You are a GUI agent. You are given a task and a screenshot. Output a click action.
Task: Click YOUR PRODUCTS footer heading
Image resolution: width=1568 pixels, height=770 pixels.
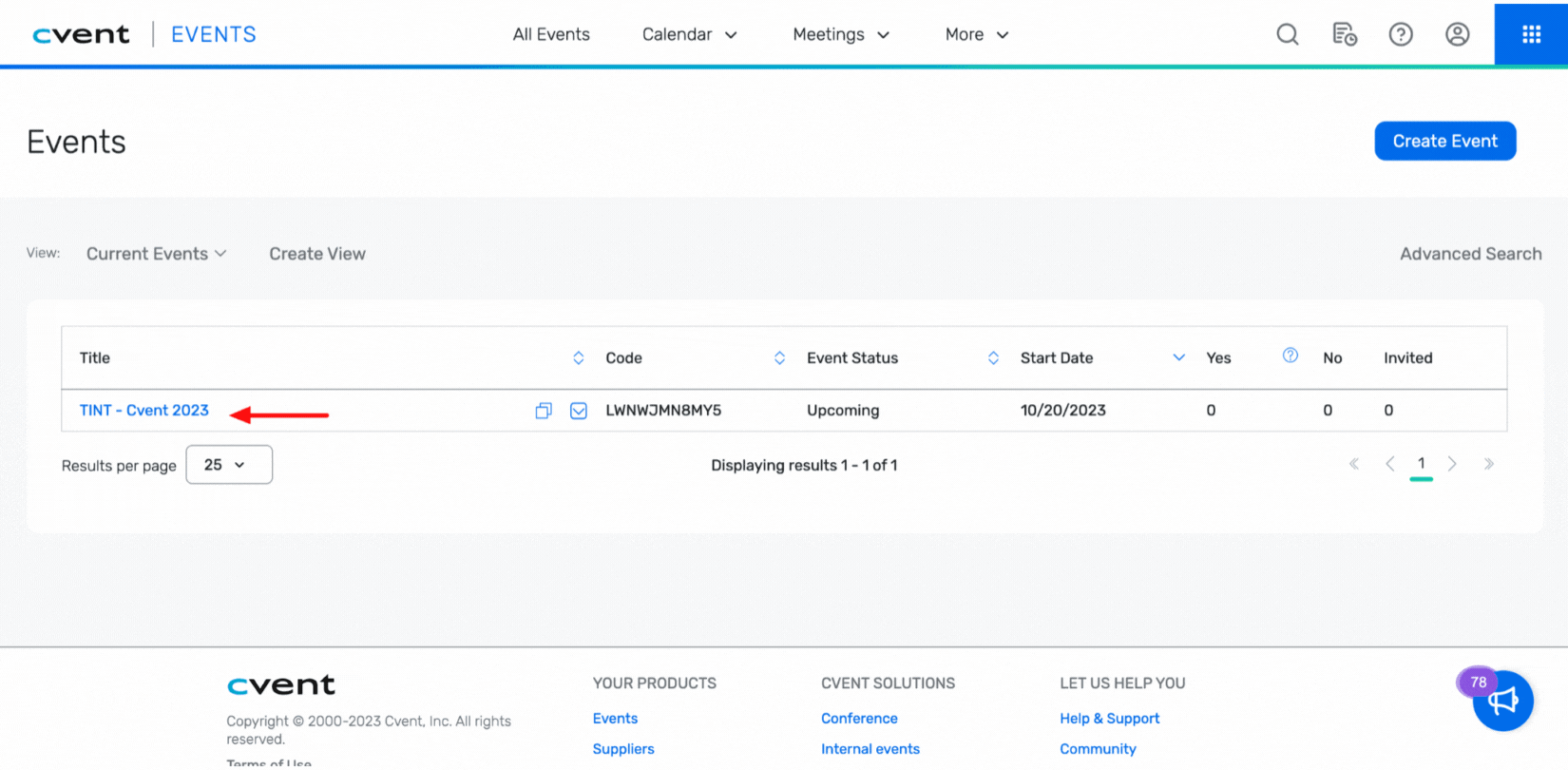(655, 683)
